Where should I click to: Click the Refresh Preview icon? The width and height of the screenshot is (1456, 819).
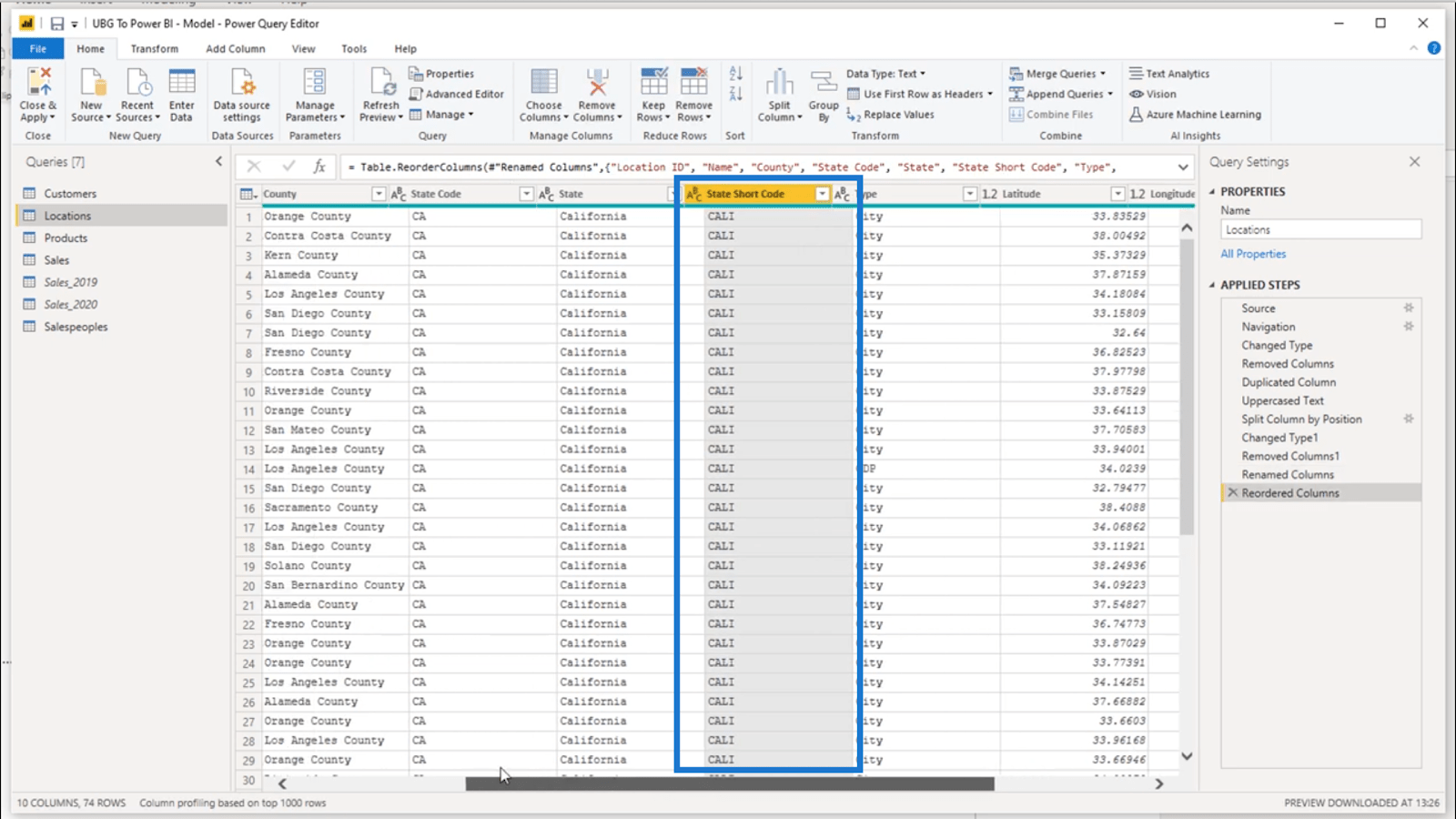click(381, 82)
